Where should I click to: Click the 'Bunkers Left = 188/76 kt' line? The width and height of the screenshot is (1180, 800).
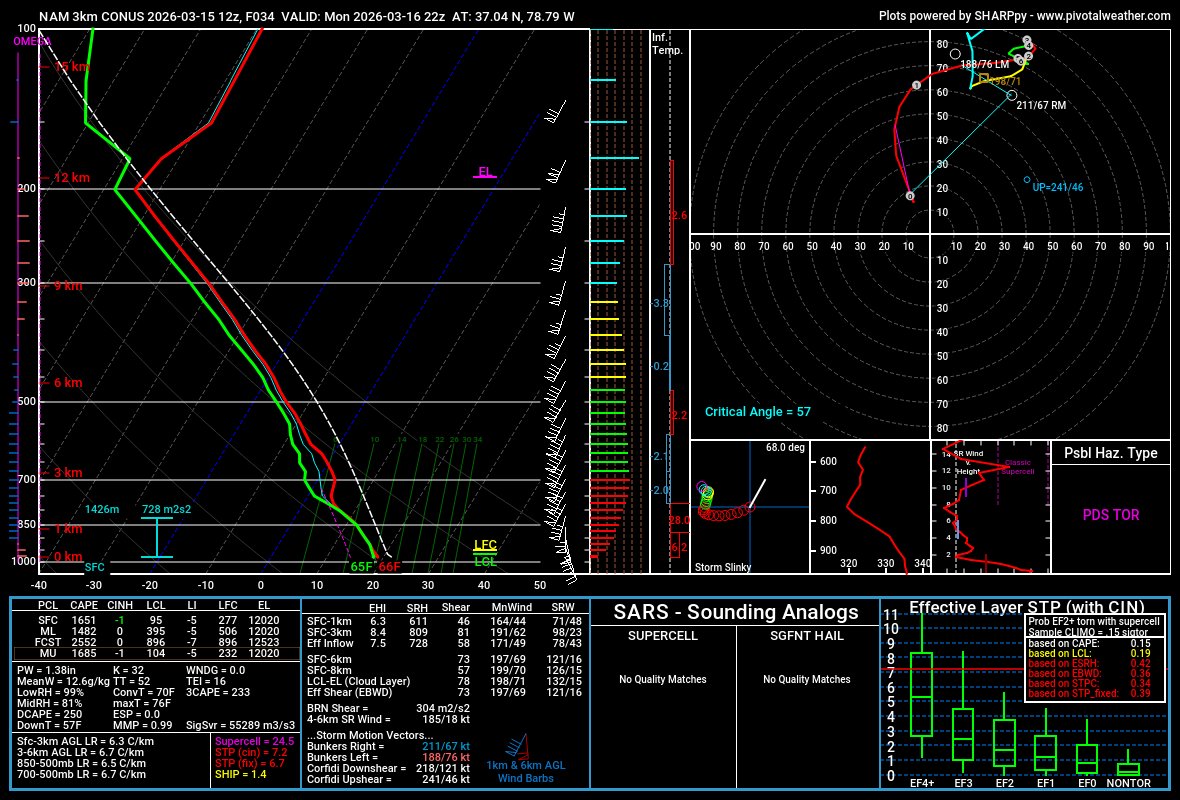pos(388,757)
